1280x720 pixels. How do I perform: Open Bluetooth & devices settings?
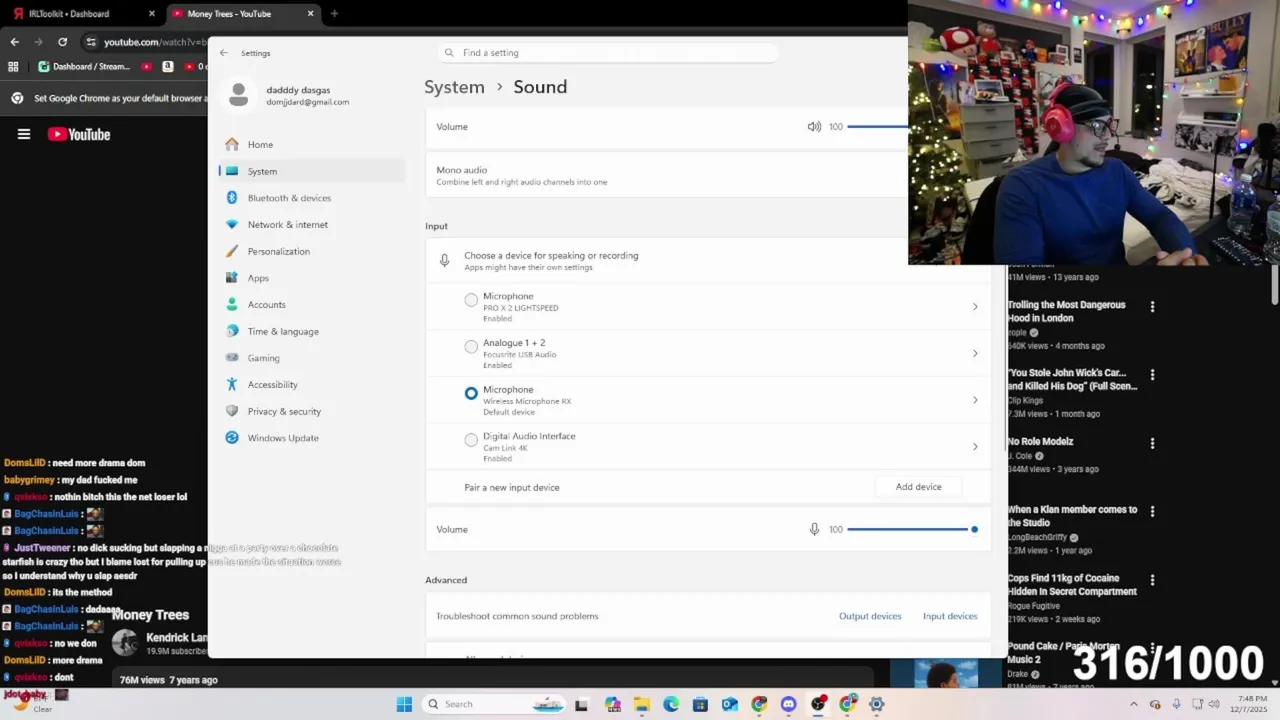(x=311, y=198)
